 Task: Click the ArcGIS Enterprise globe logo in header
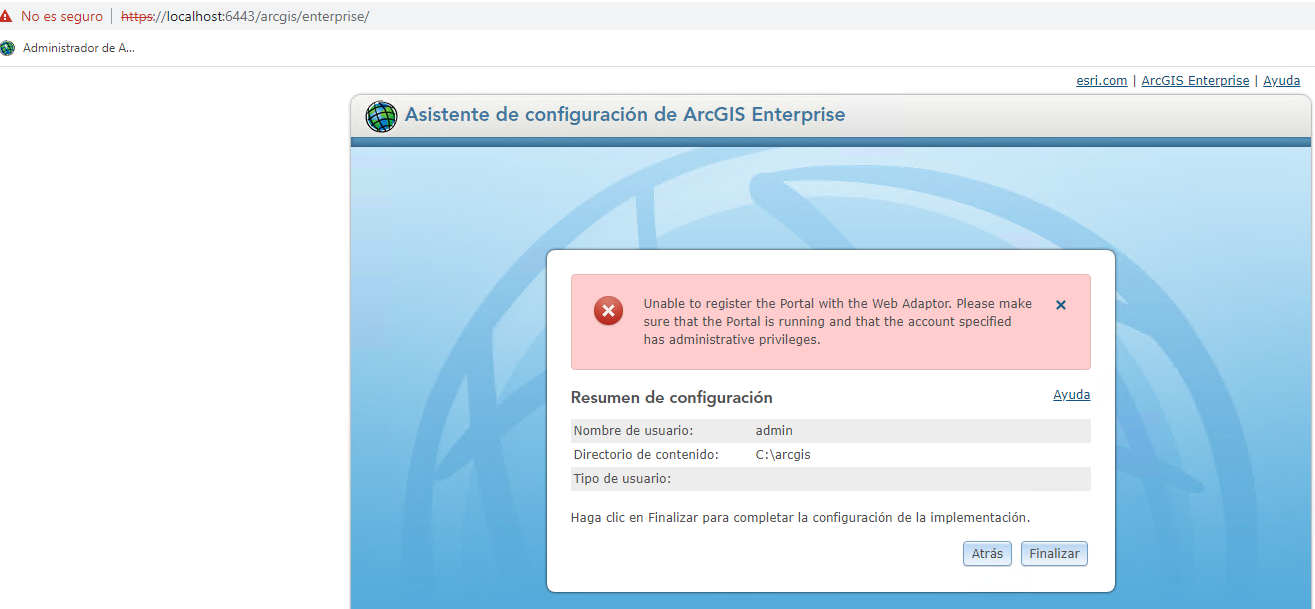(x=381, y=116)
